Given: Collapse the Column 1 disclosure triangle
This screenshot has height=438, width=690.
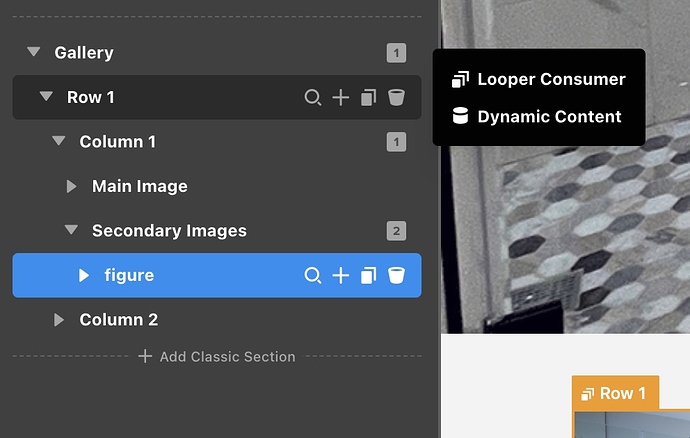Looking at the screenshot, I should tap(59, 142).
